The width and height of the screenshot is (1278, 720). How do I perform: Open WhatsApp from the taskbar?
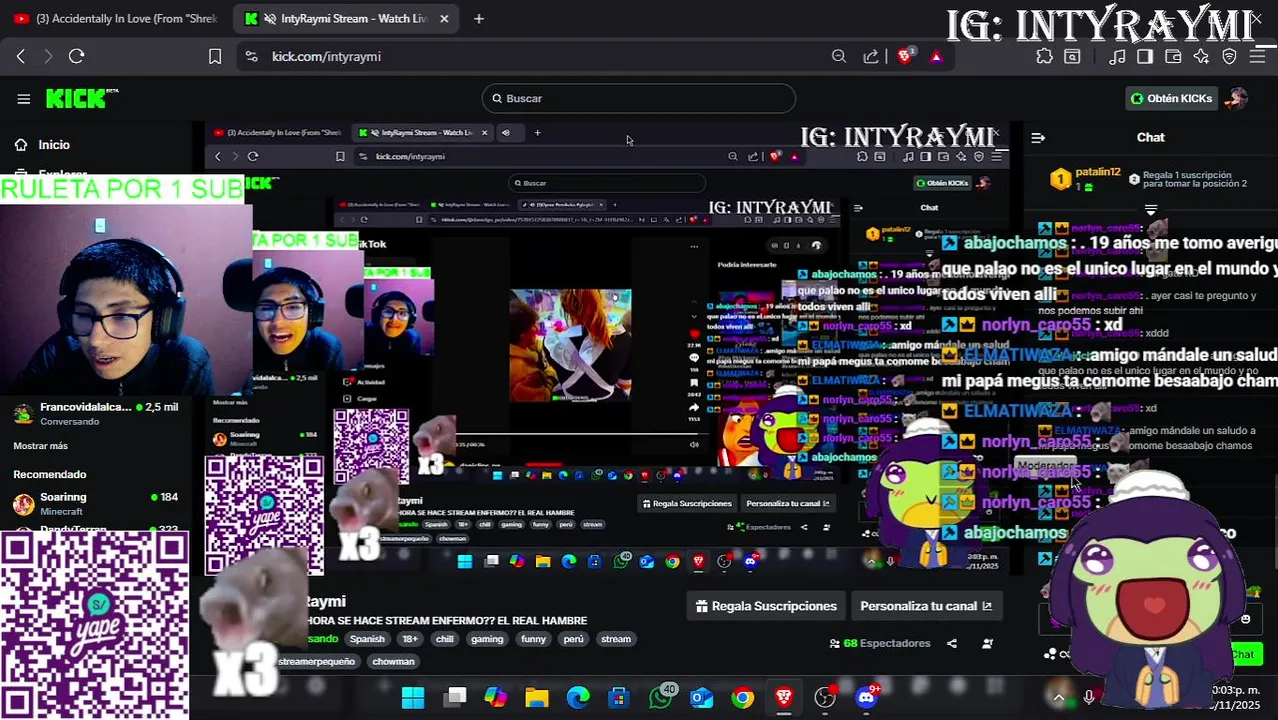point(661,697)
